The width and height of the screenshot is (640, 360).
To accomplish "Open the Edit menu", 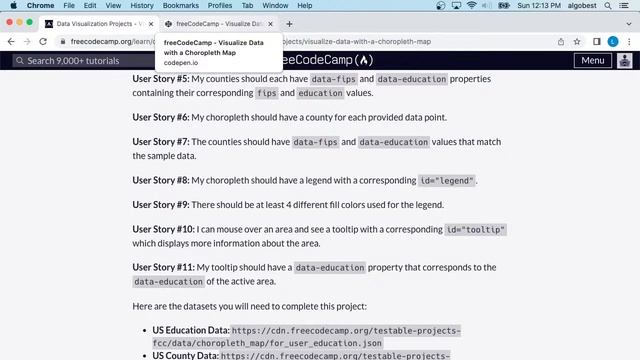I will point(90,5).
